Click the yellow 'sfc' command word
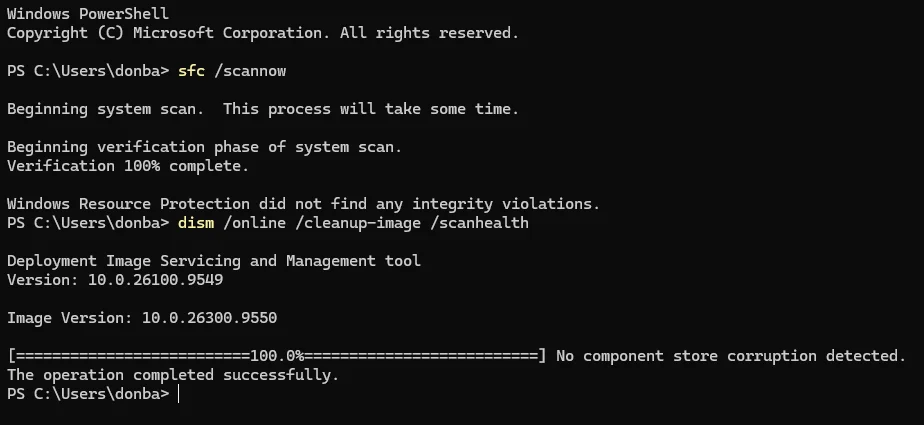Screen dimensions: 924x425 (x=191, y=71)
